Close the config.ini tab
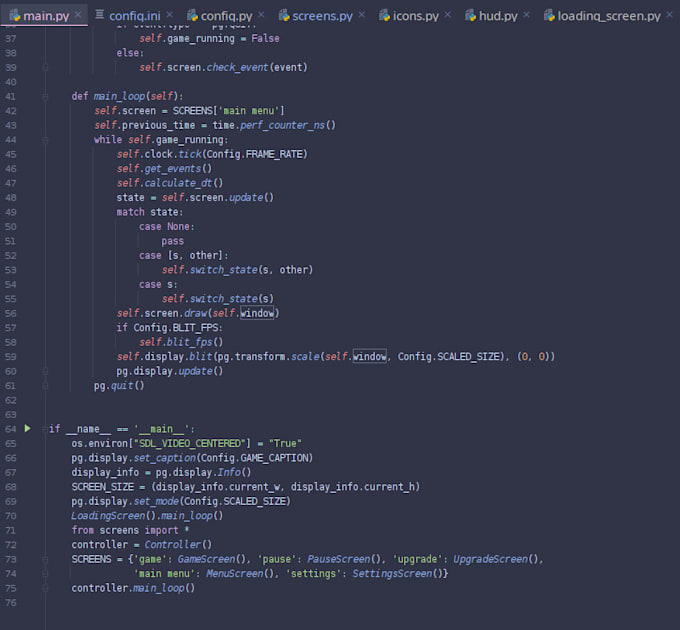 click(169, 15)
